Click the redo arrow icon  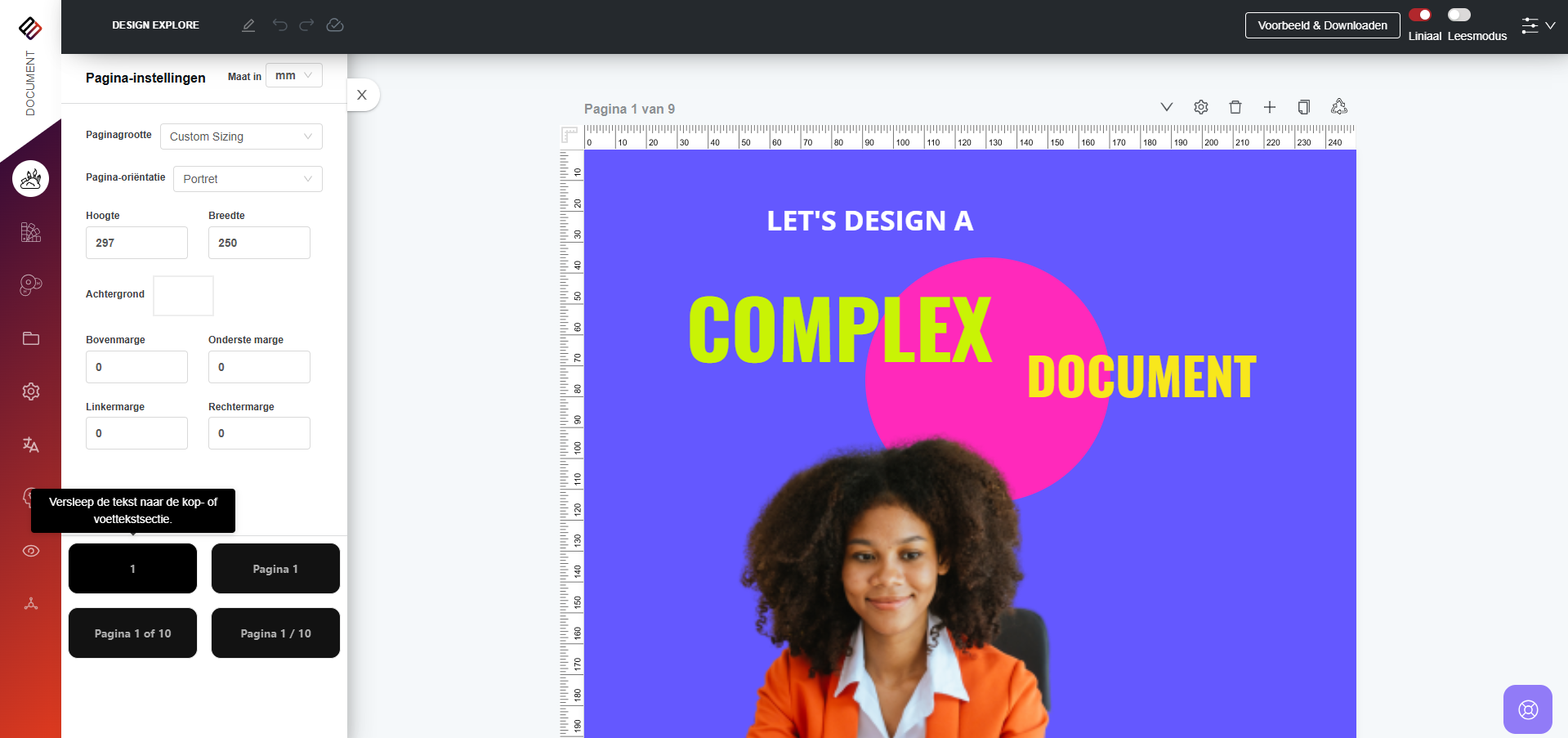point(306,25)
